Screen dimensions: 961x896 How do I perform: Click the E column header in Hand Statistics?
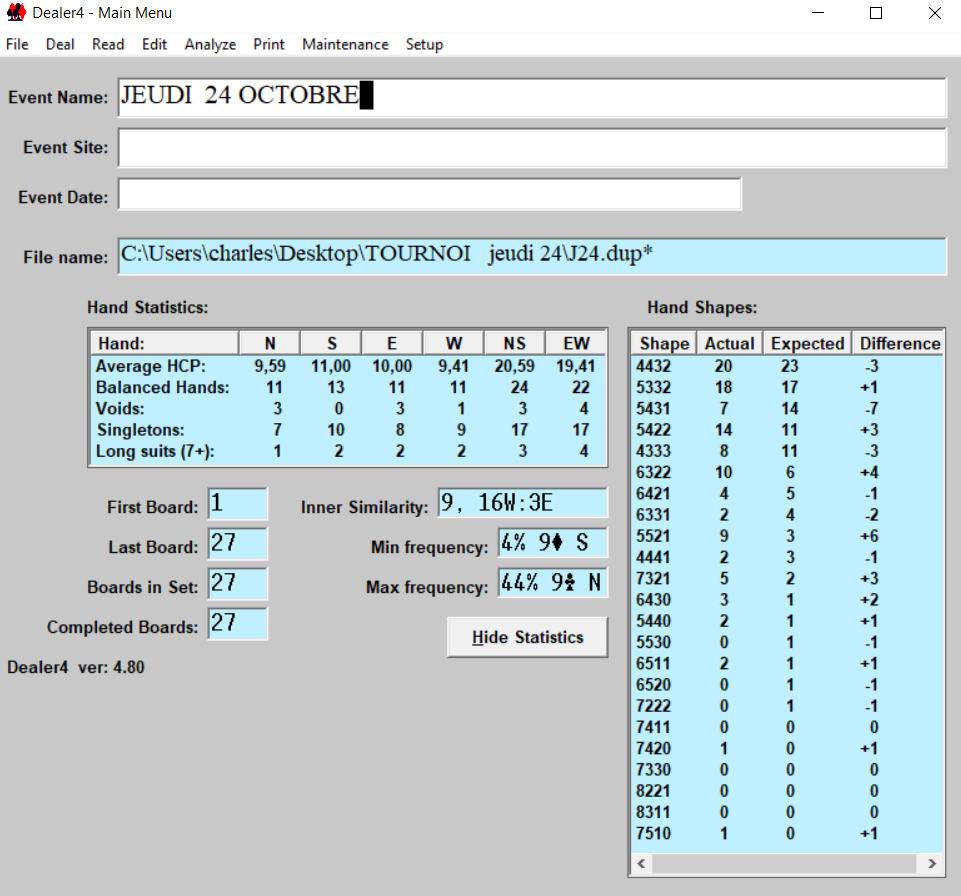click(x=392, y=343)
